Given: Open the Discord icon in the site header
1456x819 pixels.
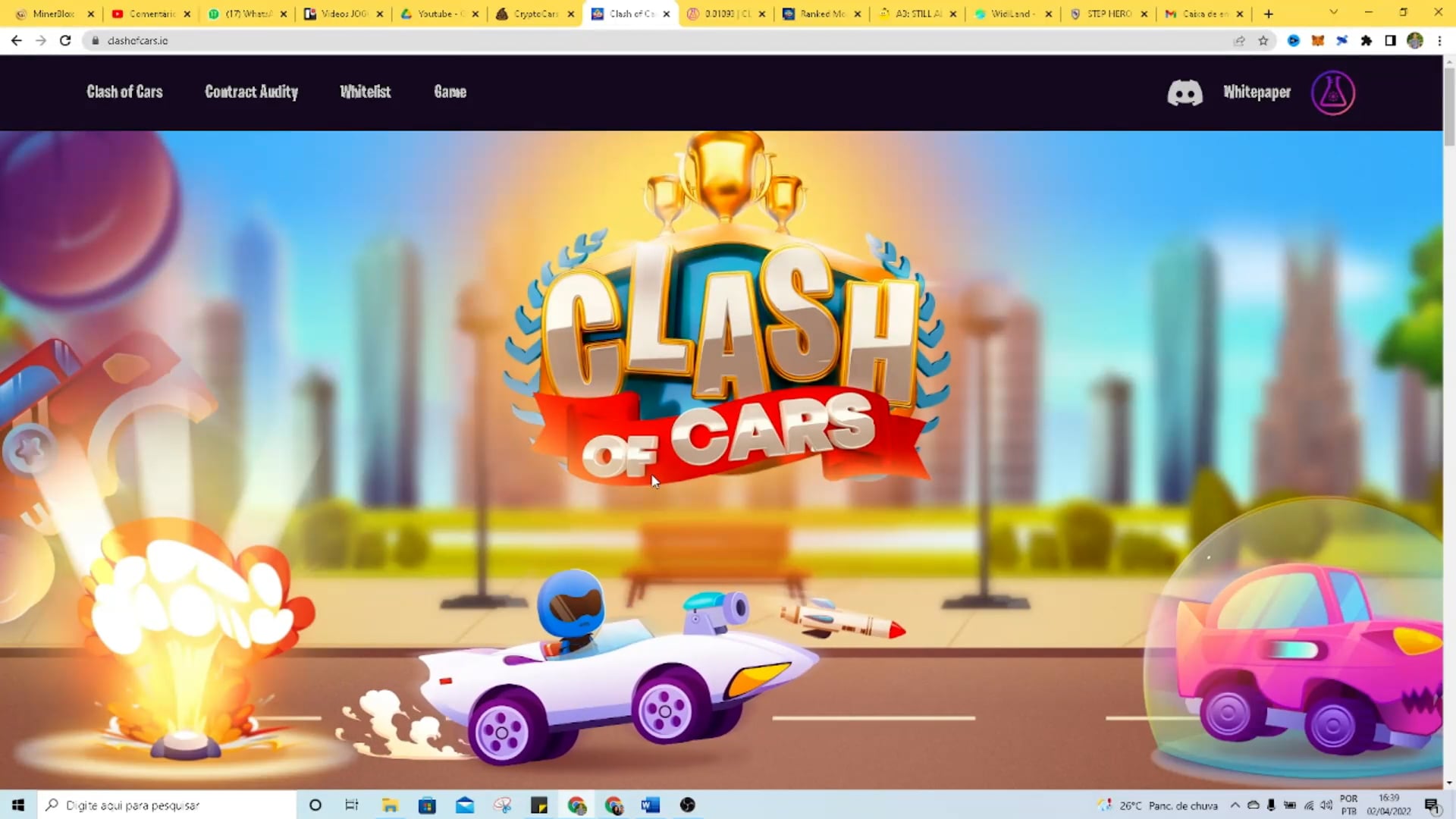Looking at the screenshot, I should tap(1185, 93).
